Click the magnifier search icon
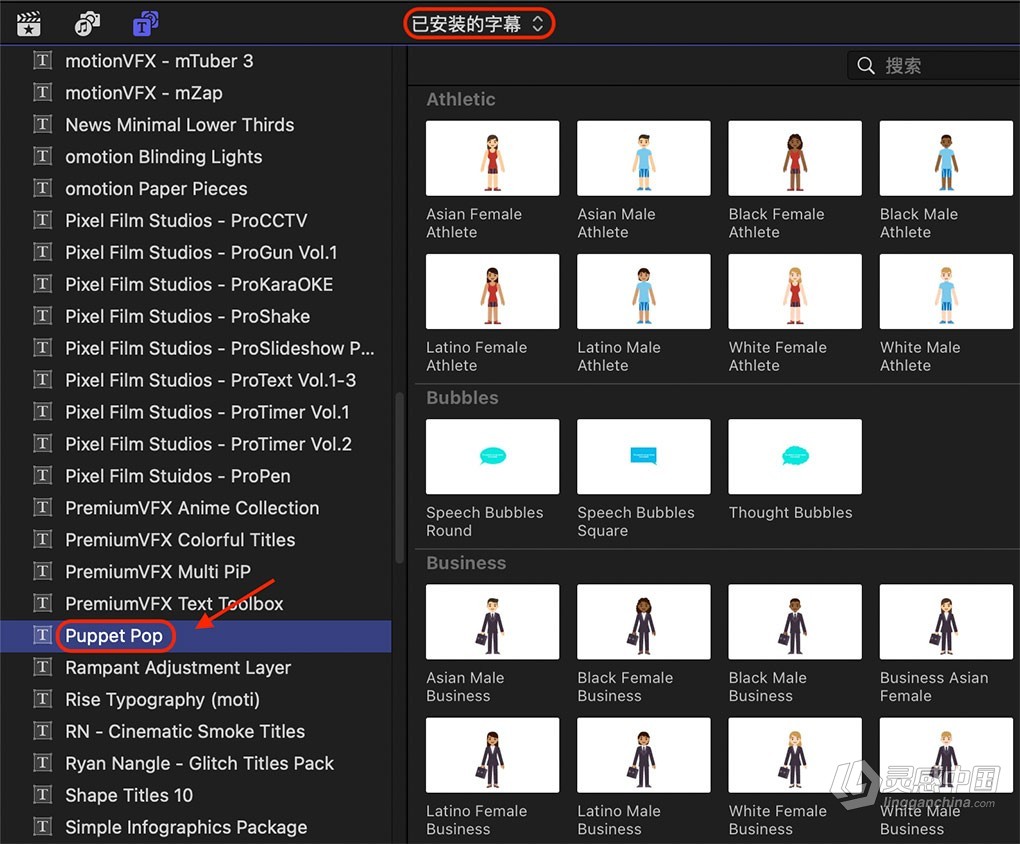The height and width of the screenshot is (844, 1020). [x=865, y=66]
